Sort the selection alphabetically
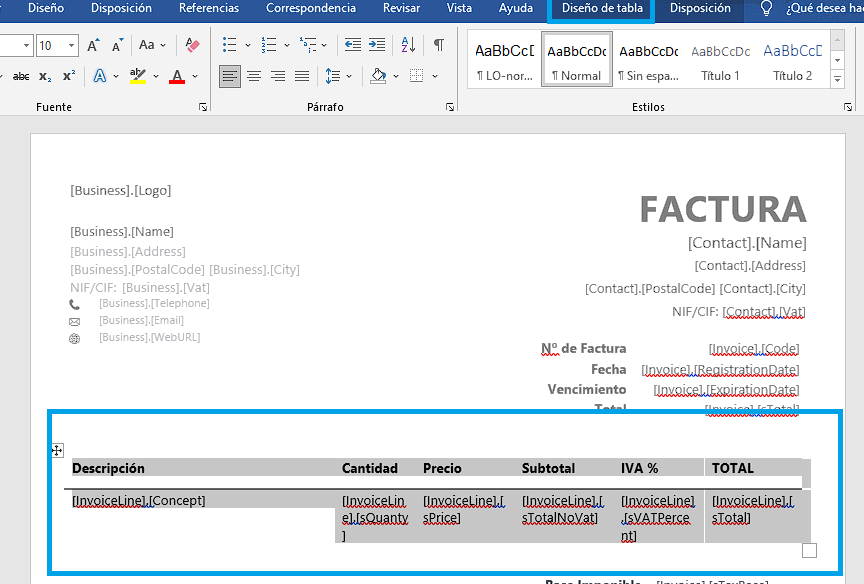 (x=408, y=46)
